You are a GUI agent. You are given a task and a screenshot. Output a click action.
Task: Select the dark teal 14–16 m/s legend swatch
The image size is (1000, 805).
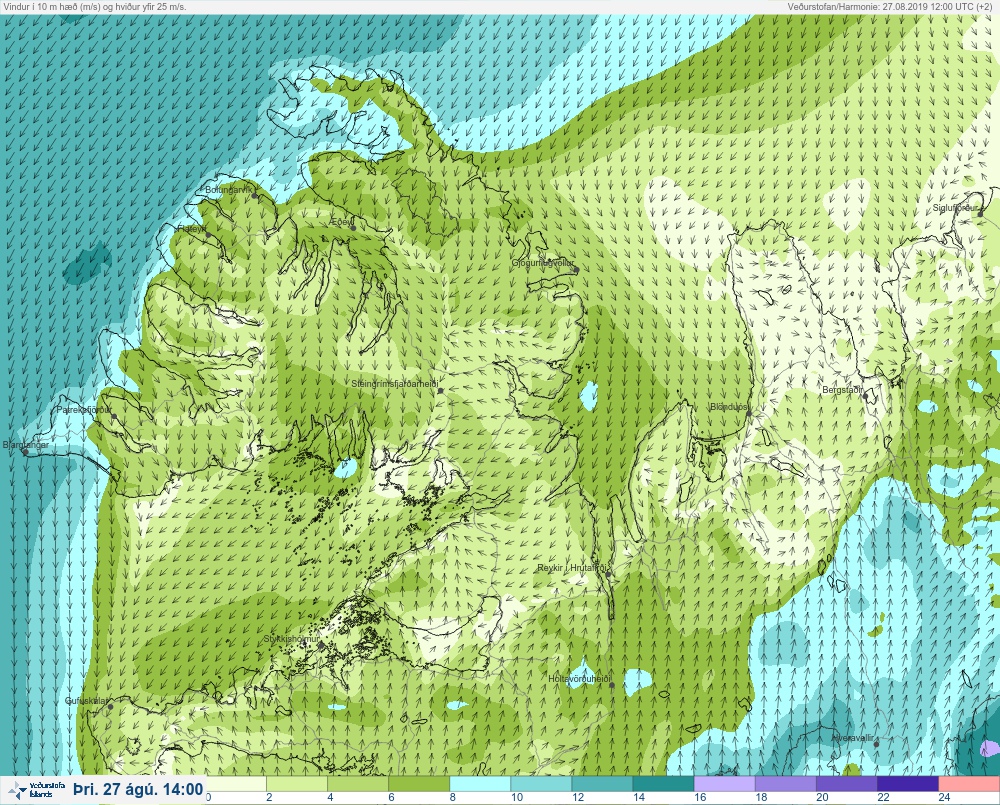(x=663, y=783)
